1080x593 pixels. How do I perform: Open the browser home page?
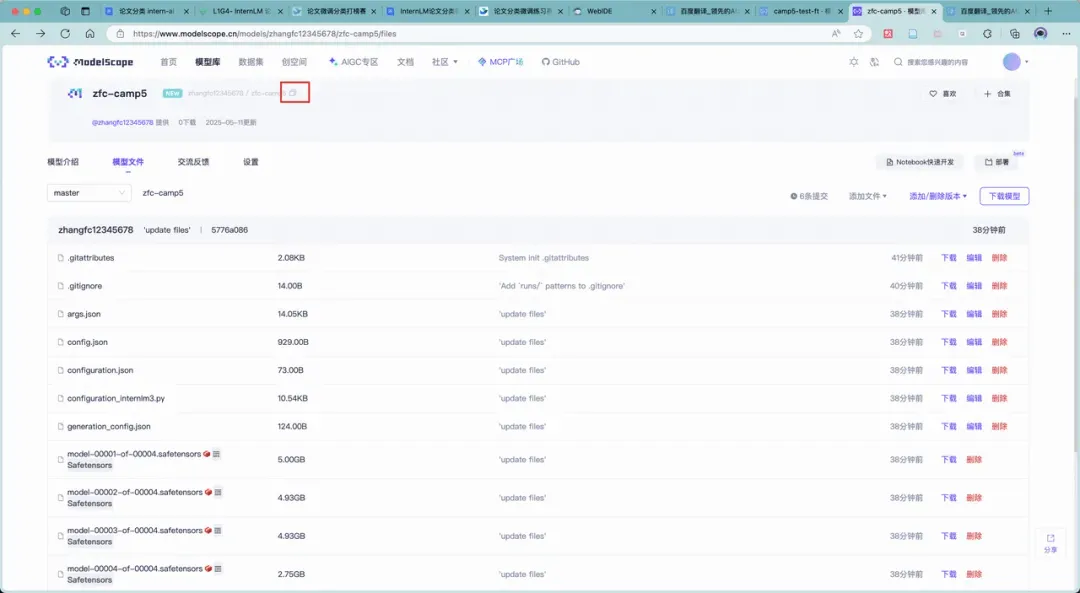(90, 34)
